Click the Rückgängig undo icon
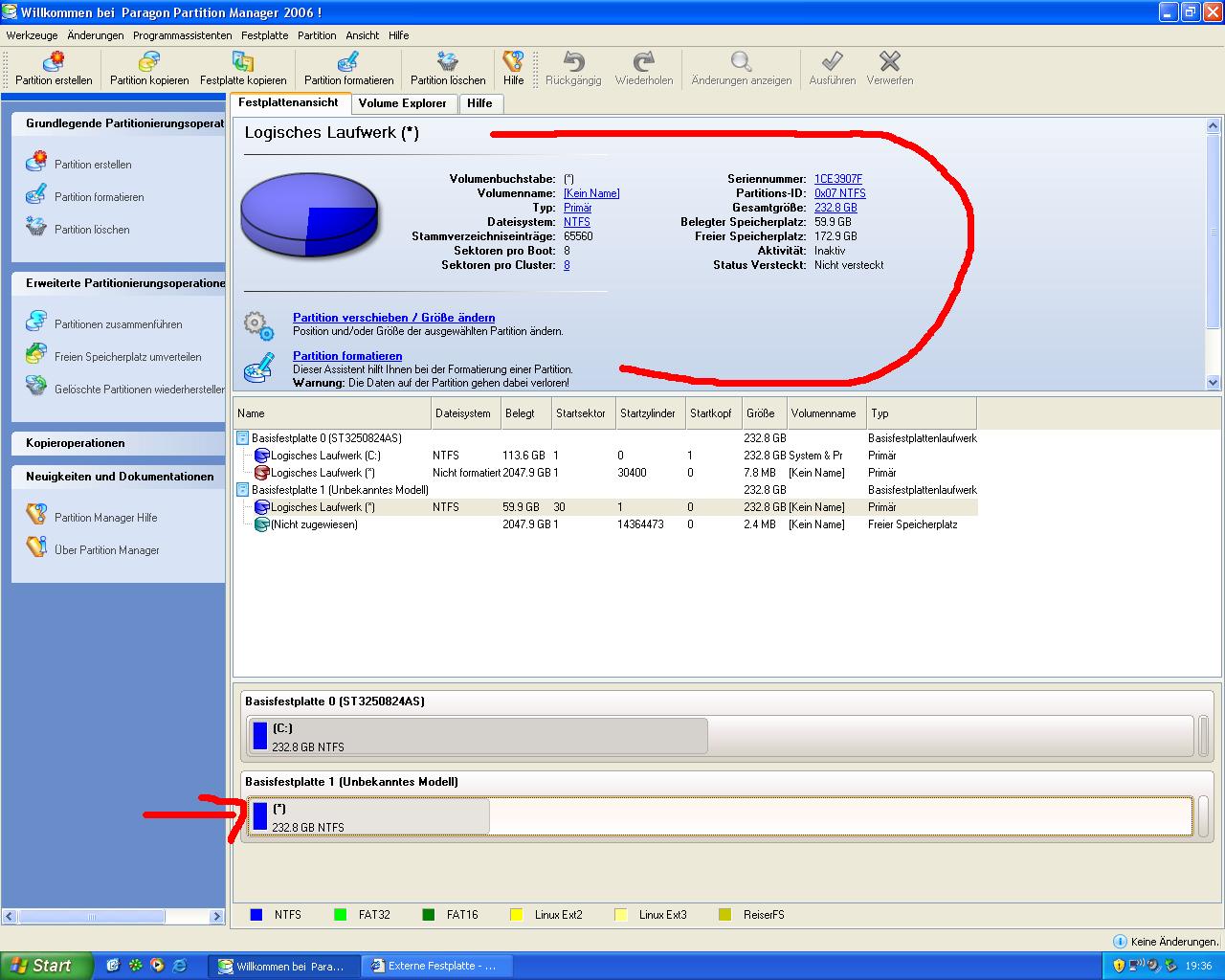Image resolution: width=1225 pixels, height=980 pixels. point(573,61)
